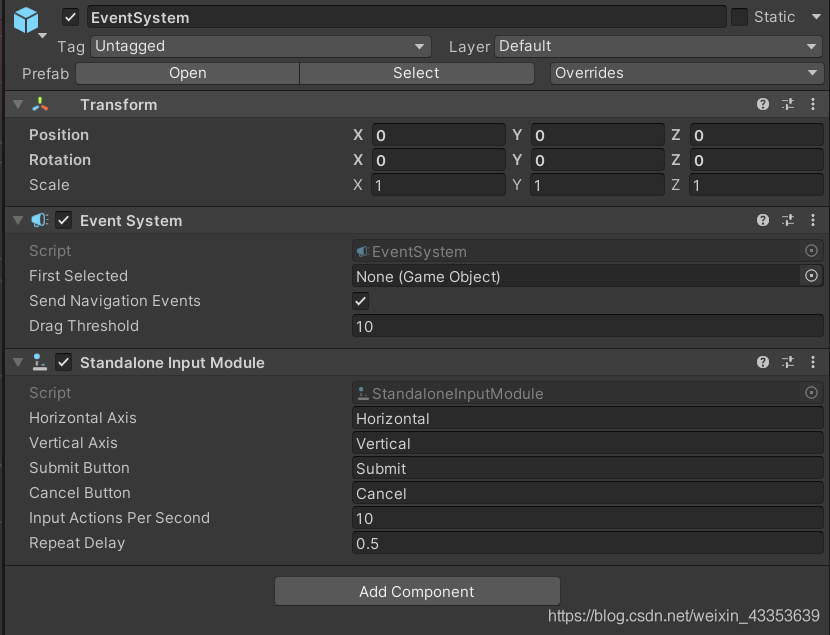The height and width of the screenshot is (635, 830).
Task: Click the Add Component button
Action: (417, 591)
